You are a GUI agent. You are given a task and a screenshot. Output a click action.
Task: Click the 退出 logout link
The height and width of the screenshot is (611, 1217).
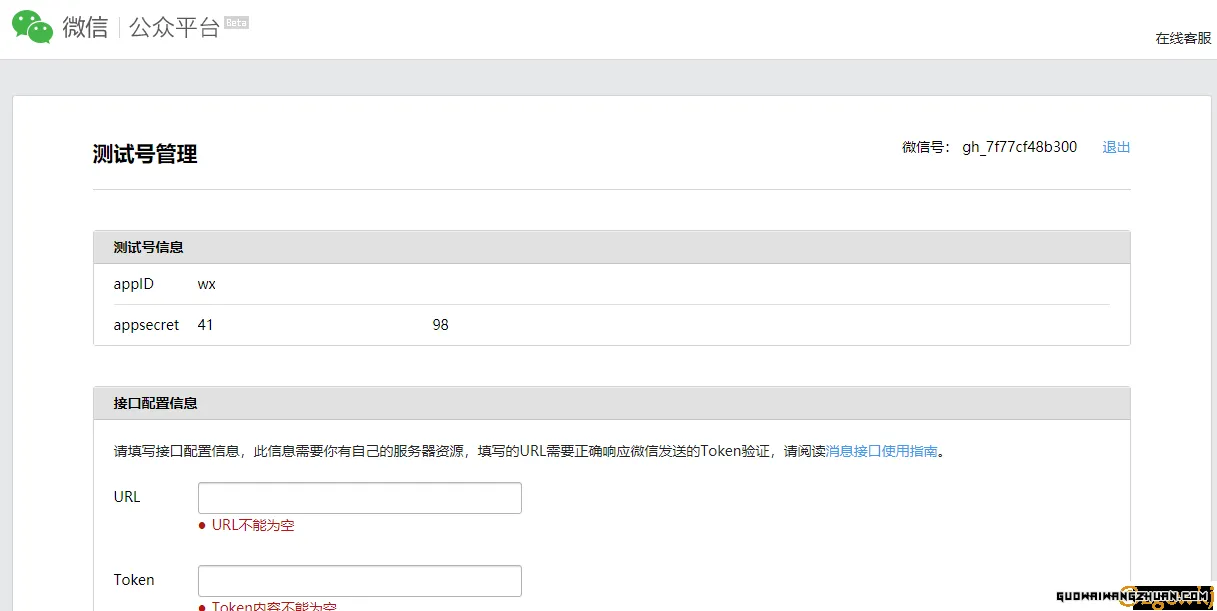coord(1116,147)
